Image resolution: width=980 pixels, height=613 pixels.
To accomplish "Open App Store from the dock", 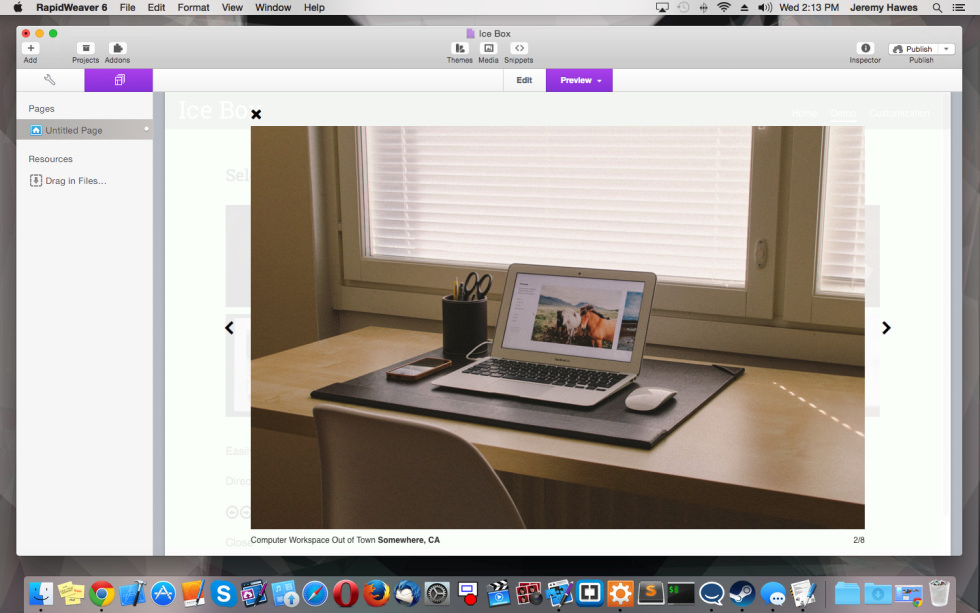I will (163, 593).
